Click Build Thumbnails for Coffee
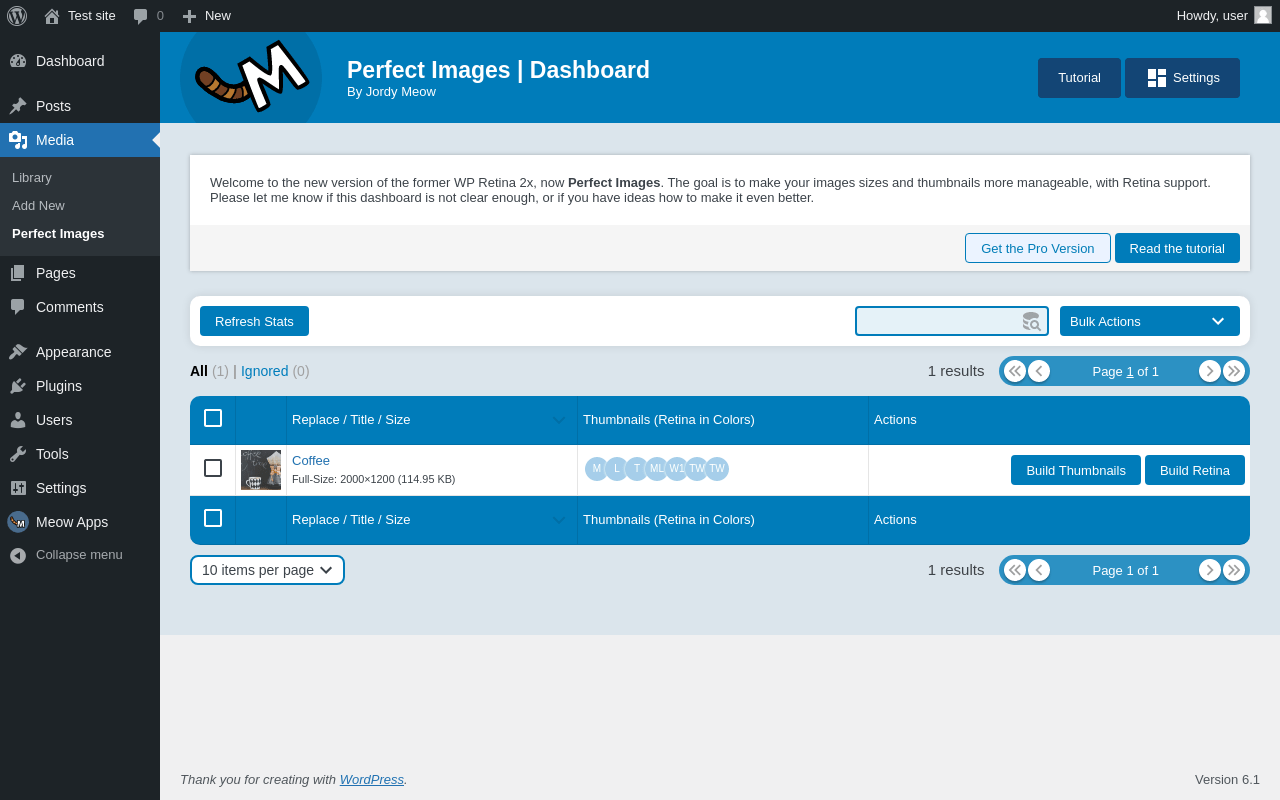This screenshot has height=800, width=1280. [x=1076, y=470]
